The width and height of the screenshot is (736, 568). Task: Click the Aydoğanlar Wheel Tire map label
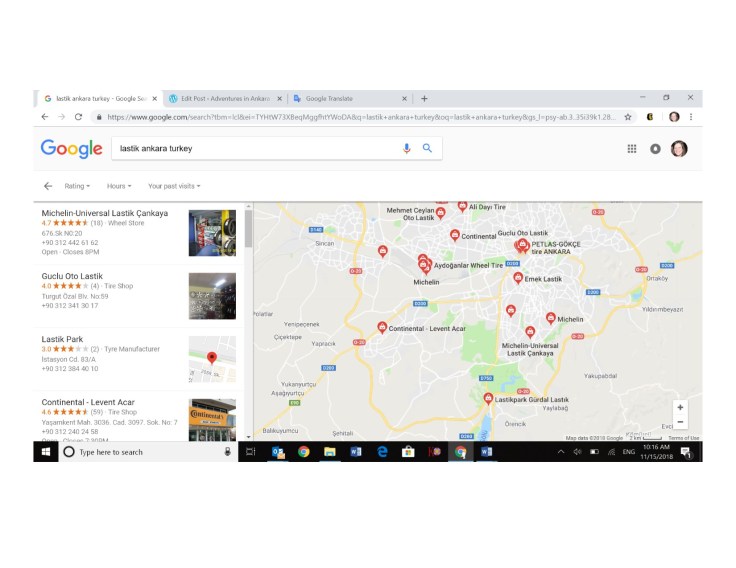pyautogui.click(x=468, y=266)
